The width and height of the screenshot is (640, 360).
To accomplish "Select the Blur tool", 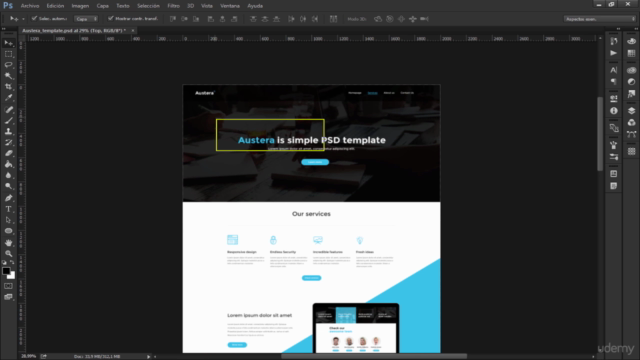I will [9, 176].
